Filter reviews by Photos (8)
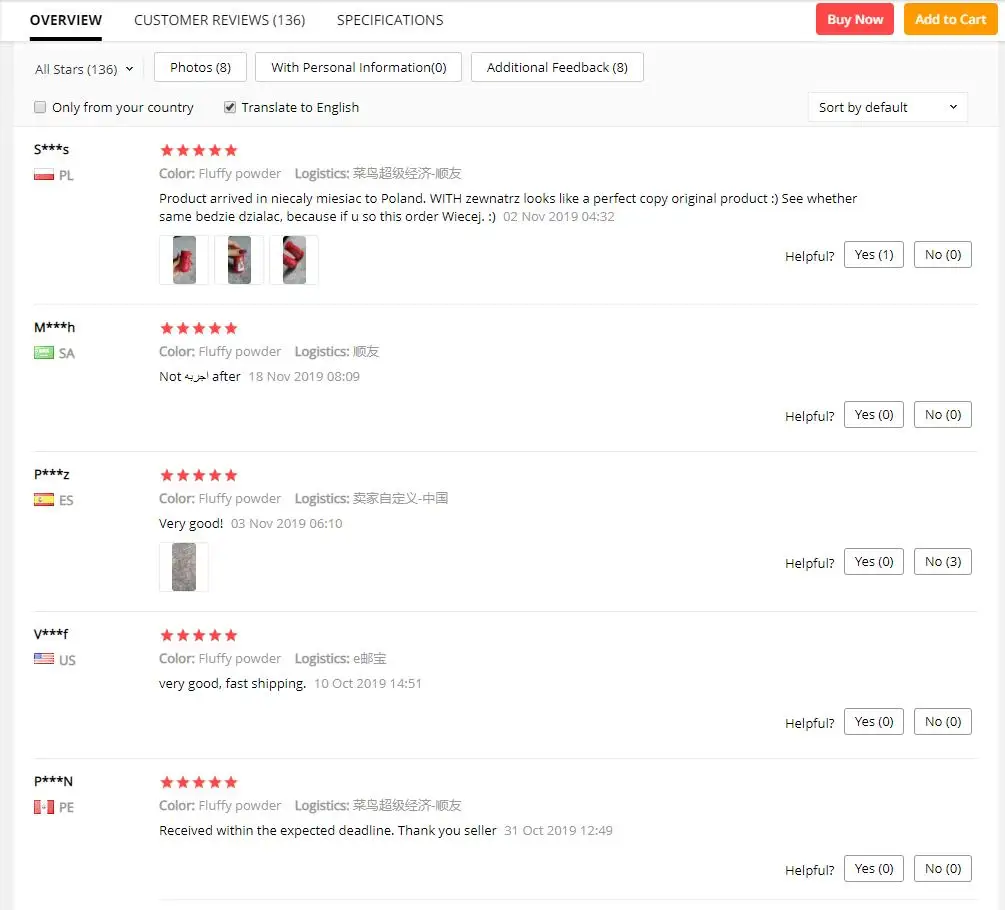This screenshot has width=1005, height=910. pos(200,67)
